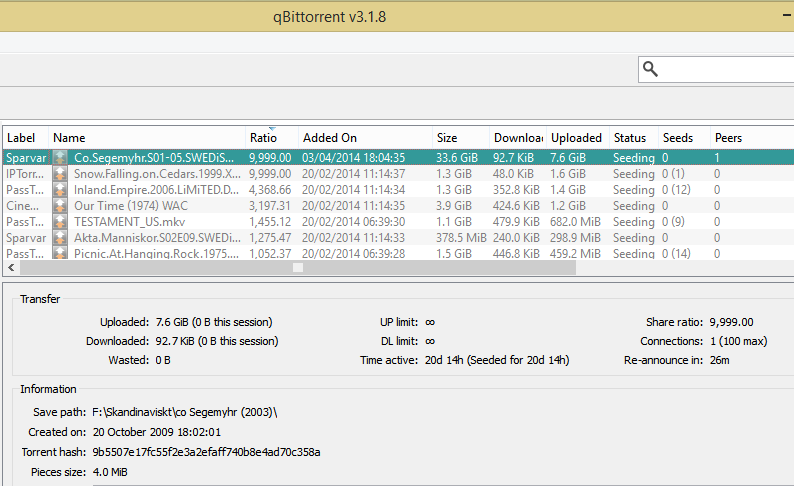Sort torrents by Name column header
794x486 pixels.
[147, 138]
